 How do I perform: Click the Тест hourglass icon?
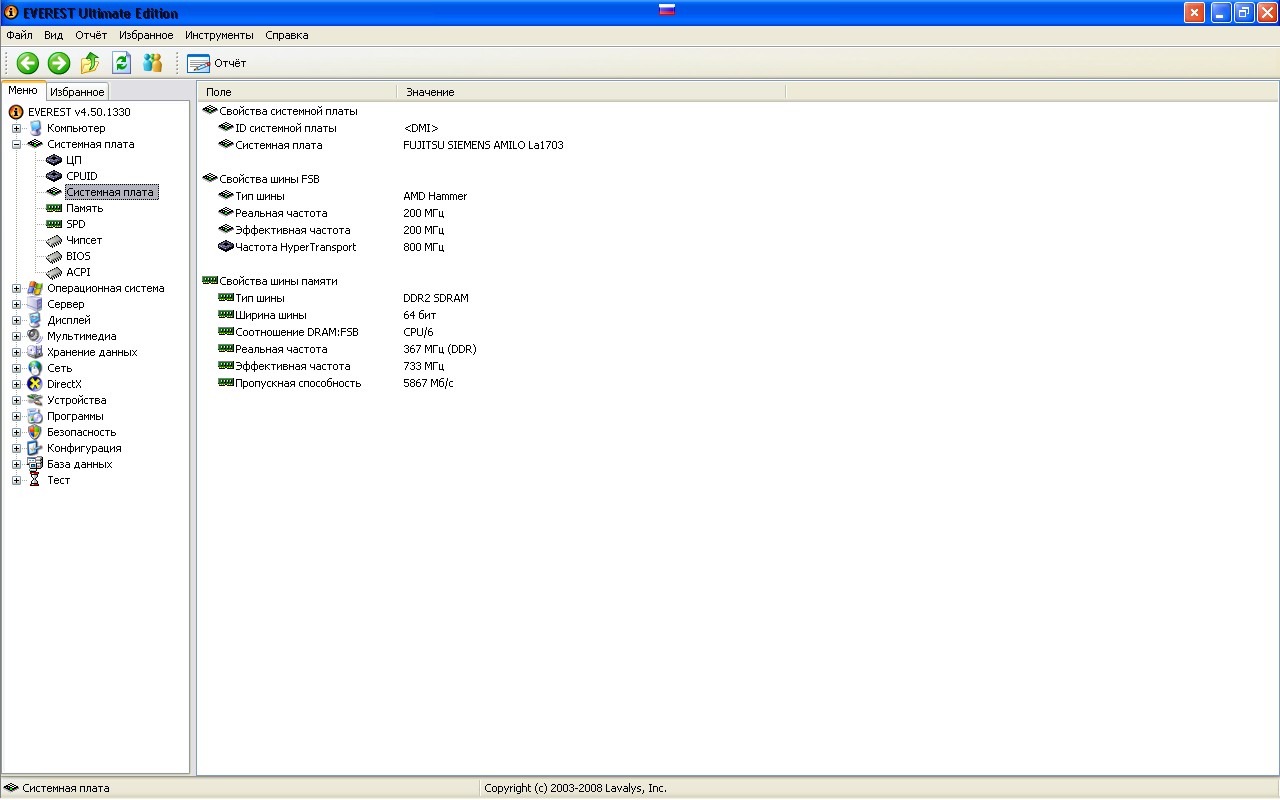click(35, 480)
